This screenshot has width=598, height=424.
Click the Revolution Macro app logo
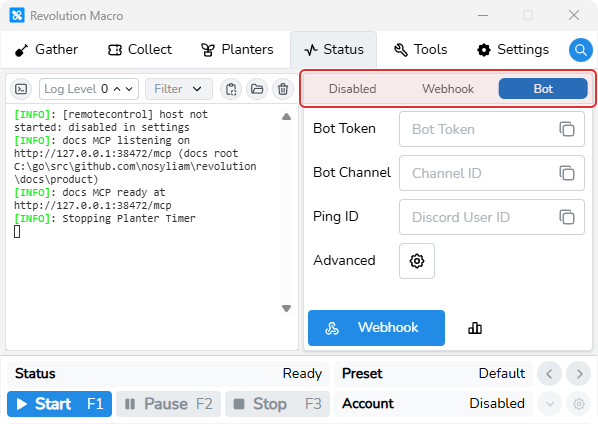(x=17, y=16)
